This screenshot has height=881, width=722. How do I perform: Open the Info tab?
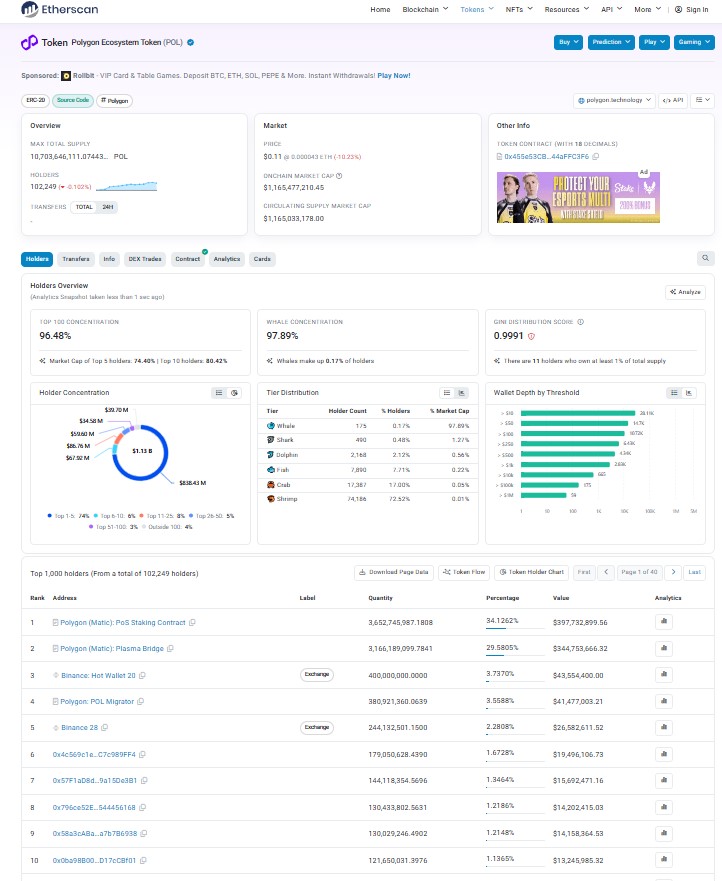[109, 259]
